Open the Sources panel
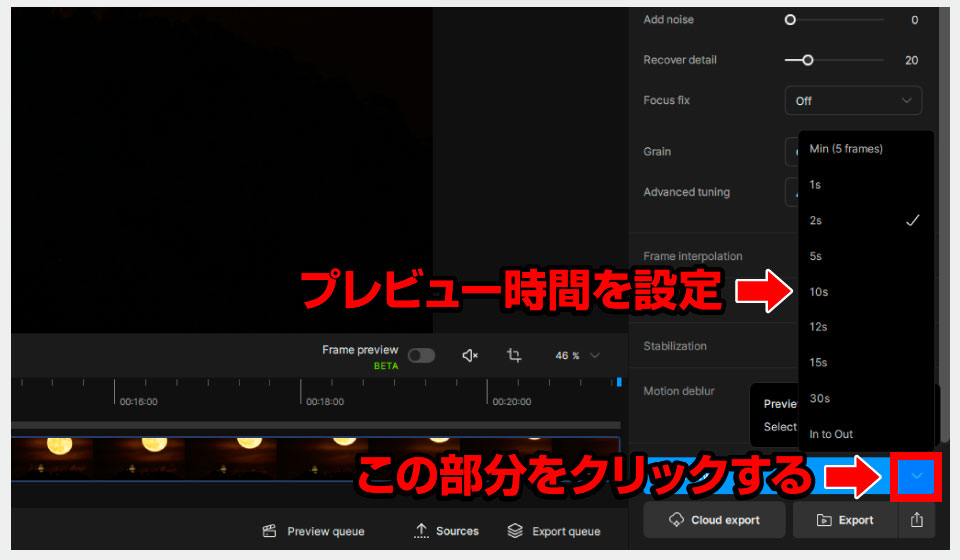This screenshot has width=960, height=560. point(446,531)
